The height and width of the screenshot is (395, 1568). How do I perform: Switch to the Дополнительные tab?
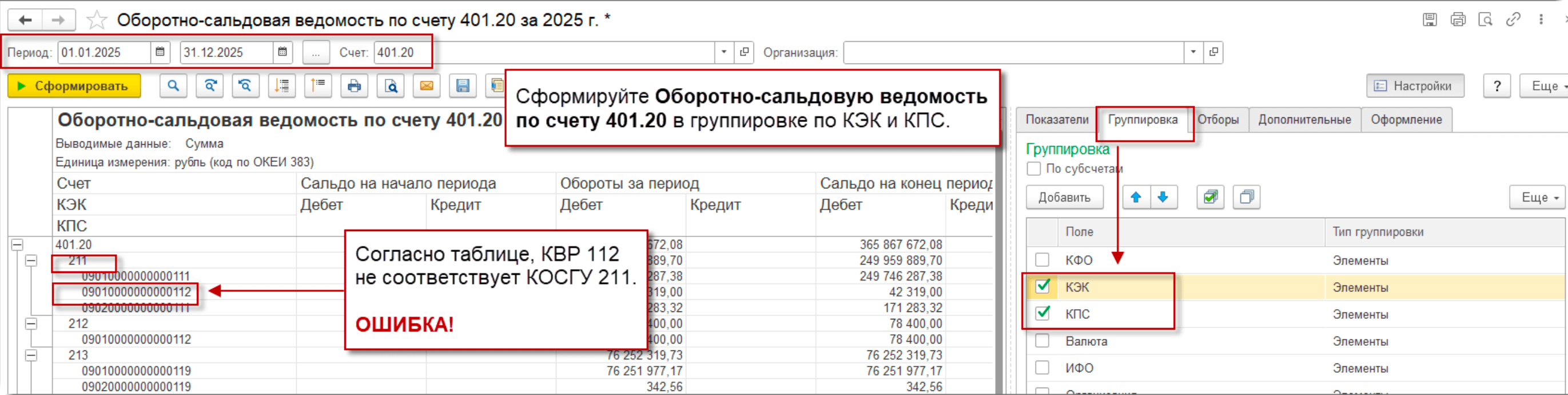[1304, 120]
